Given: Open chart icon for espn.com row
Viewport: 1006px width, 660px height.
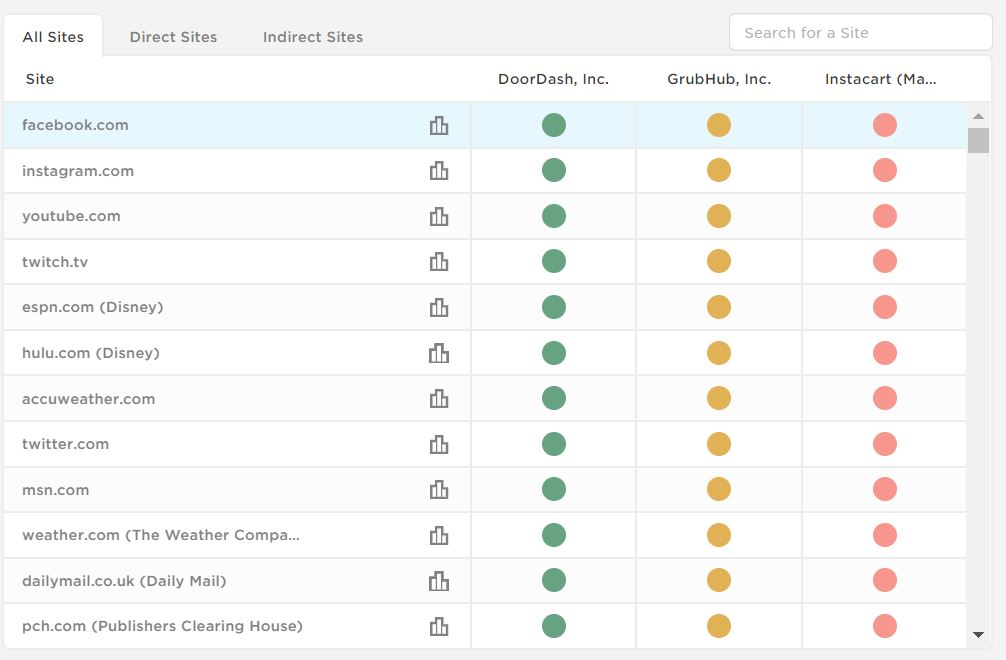Looking at the screenshot, I should tap(439, 307).
